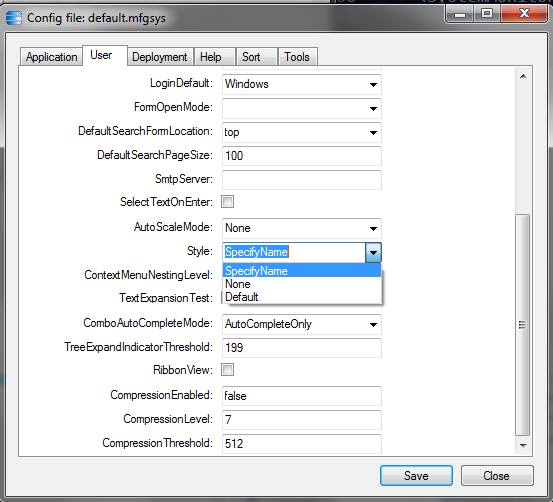Save the config file

coord(416,476)
